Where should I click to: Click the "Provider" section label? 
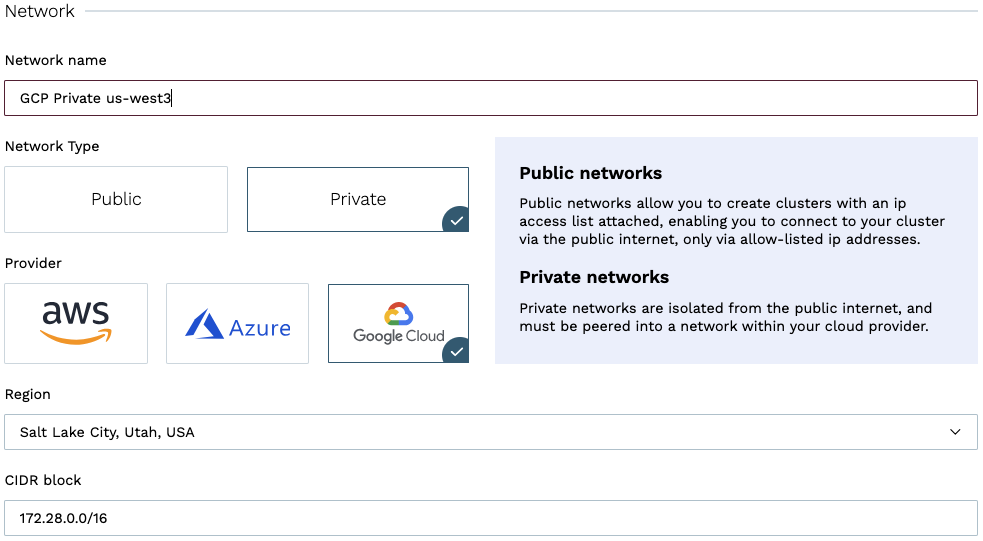click(33, 263)
